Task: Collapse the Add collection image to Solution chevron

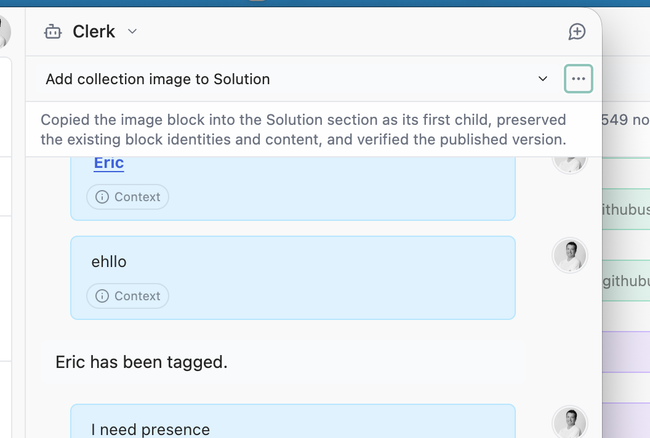Action: (543, 79)
